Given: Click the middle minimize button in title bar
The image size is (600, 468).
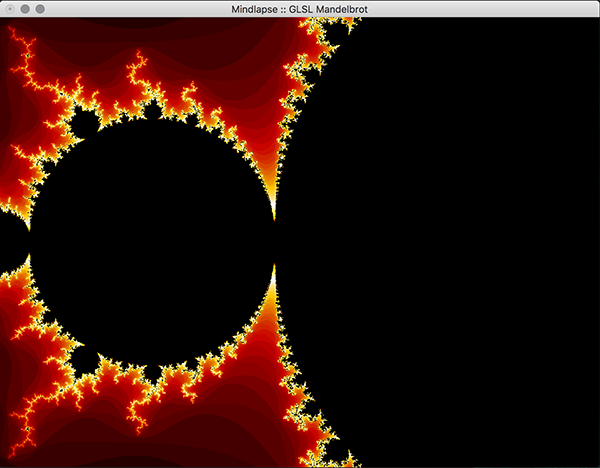Looking at the screenshot, I should pos(25,8).
